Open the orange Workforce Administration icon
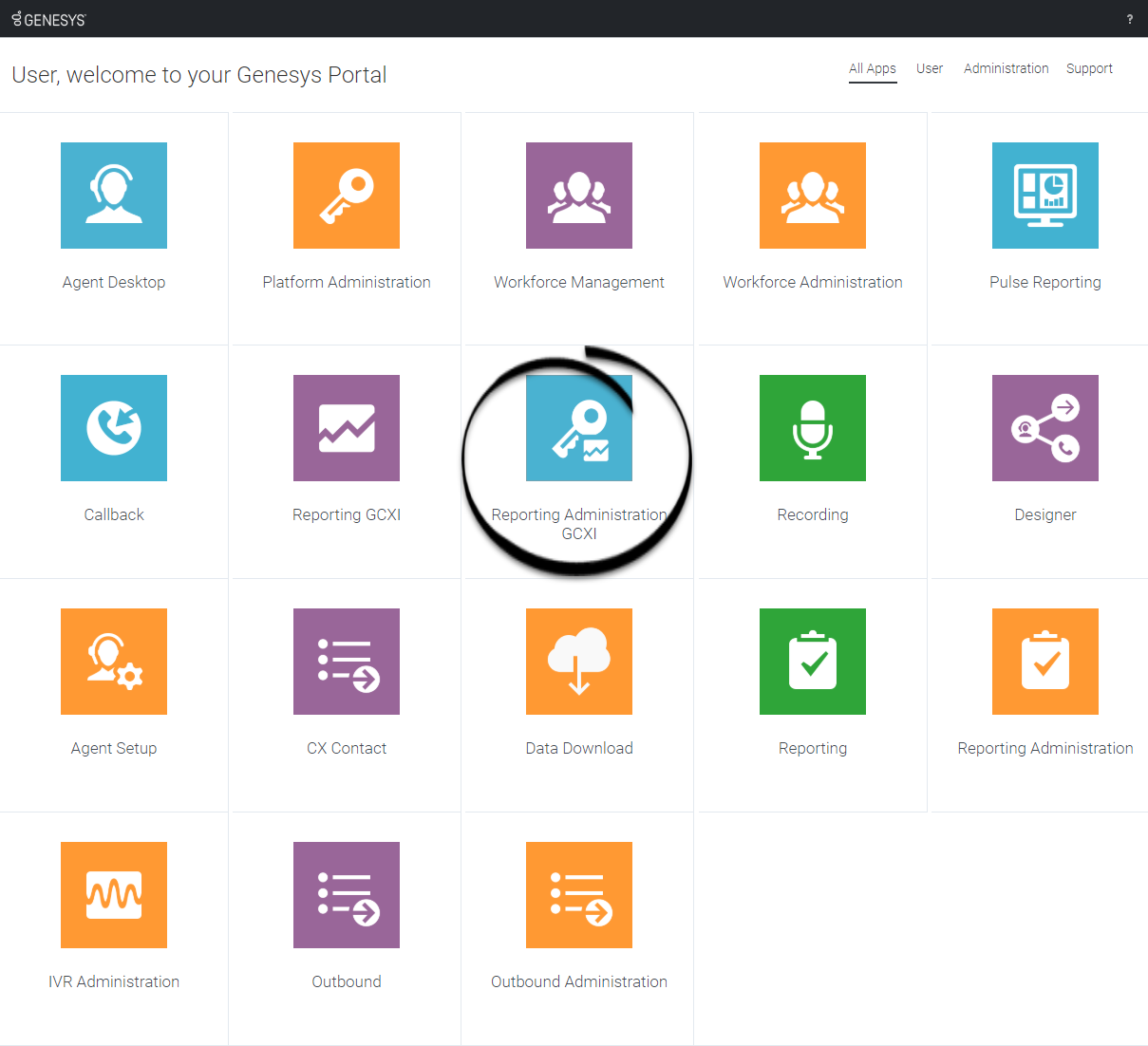 coord(813,196)
